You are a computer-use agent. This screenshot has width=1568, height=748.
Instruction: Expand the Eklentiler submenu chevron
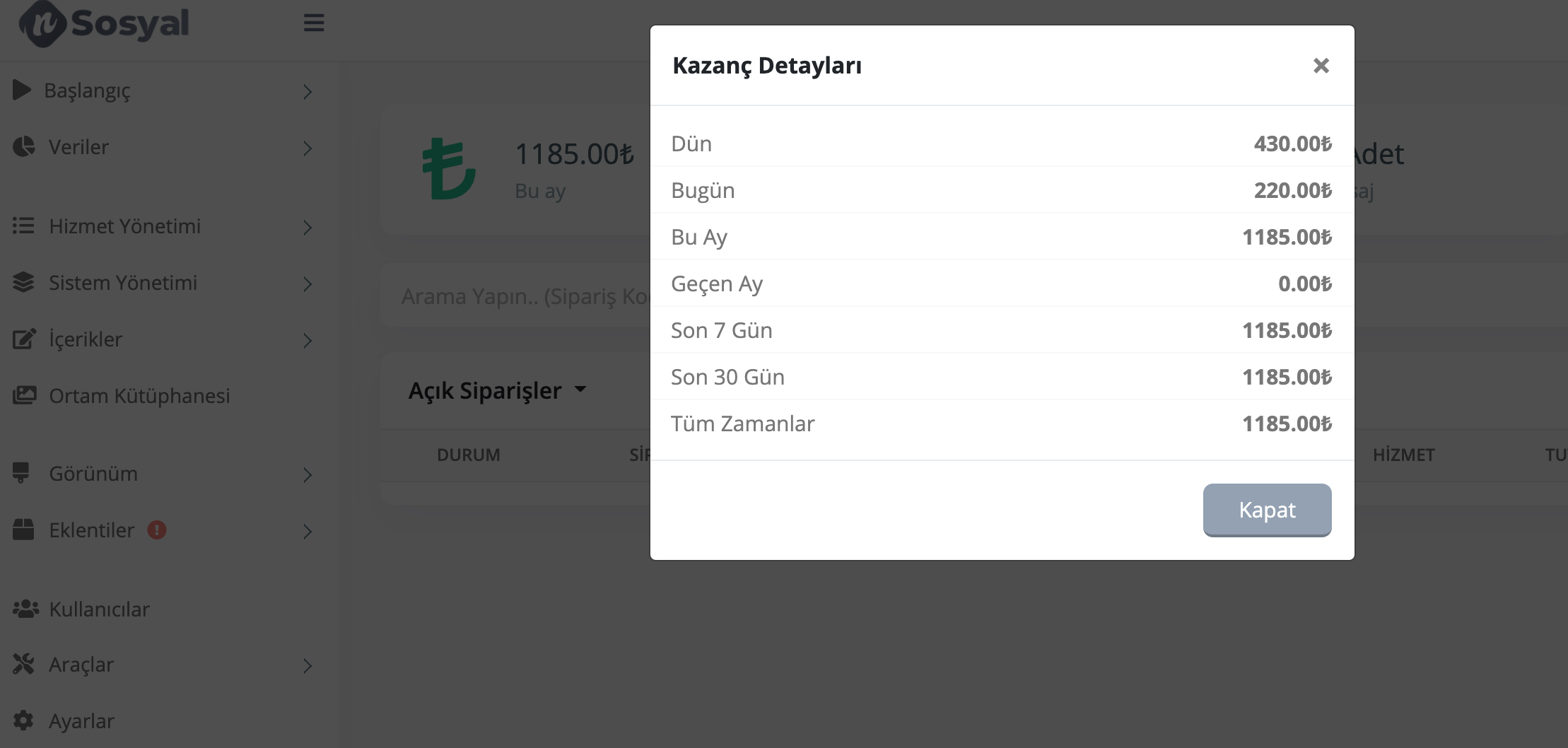click(308, 531)
